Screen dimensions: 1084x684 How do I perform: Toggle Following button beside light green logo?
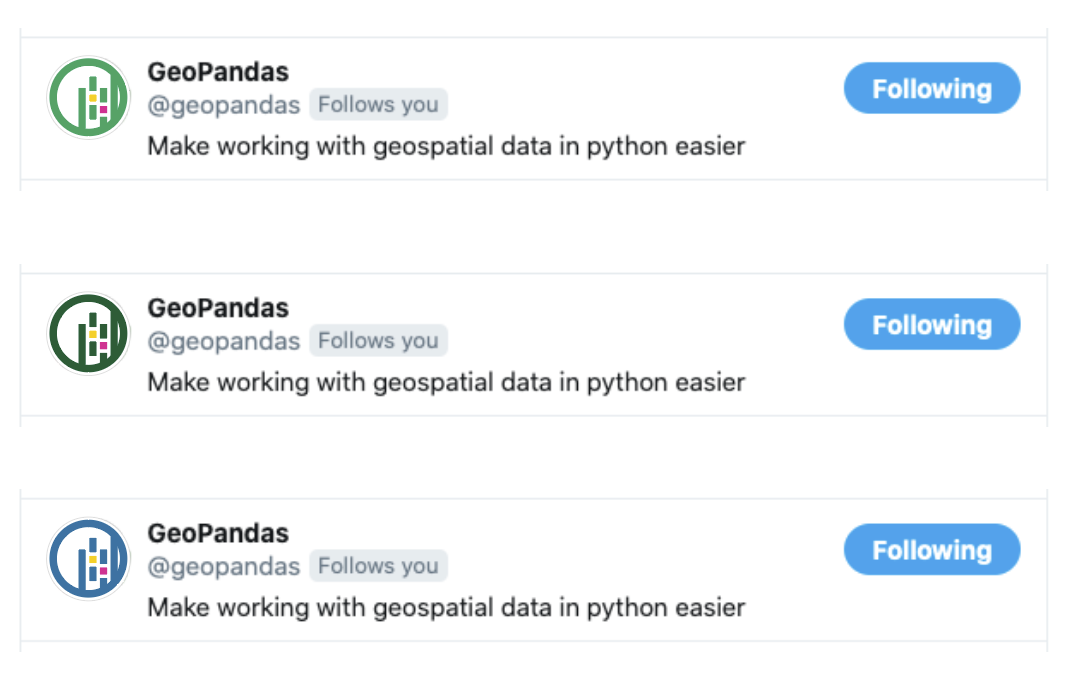[x=932, y=88]
